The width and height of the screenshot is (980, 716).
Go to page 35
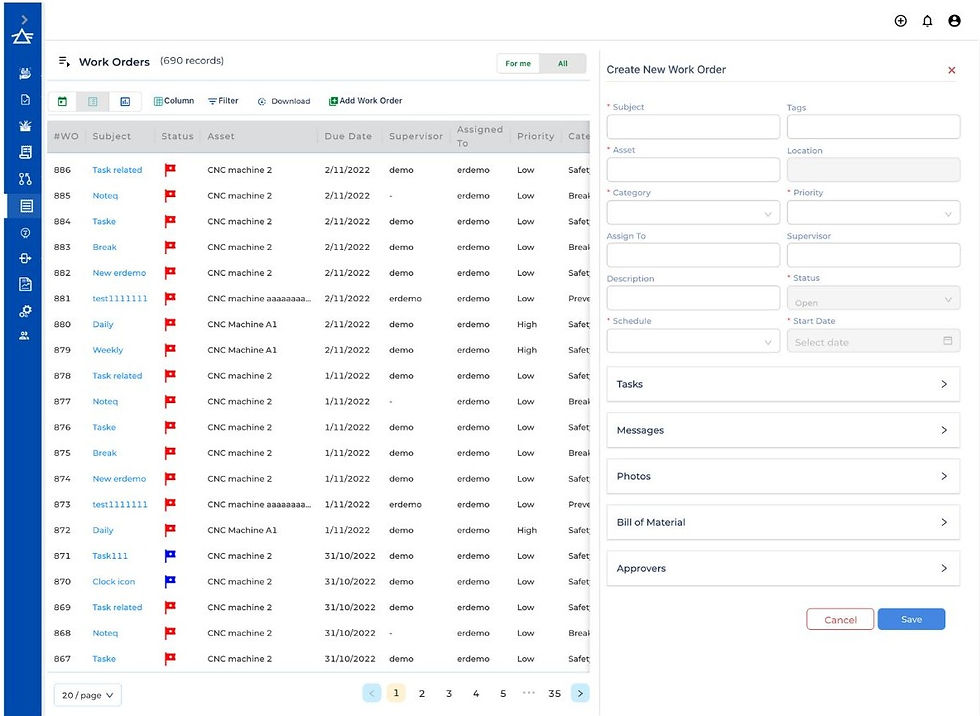[x=554, y=693]
